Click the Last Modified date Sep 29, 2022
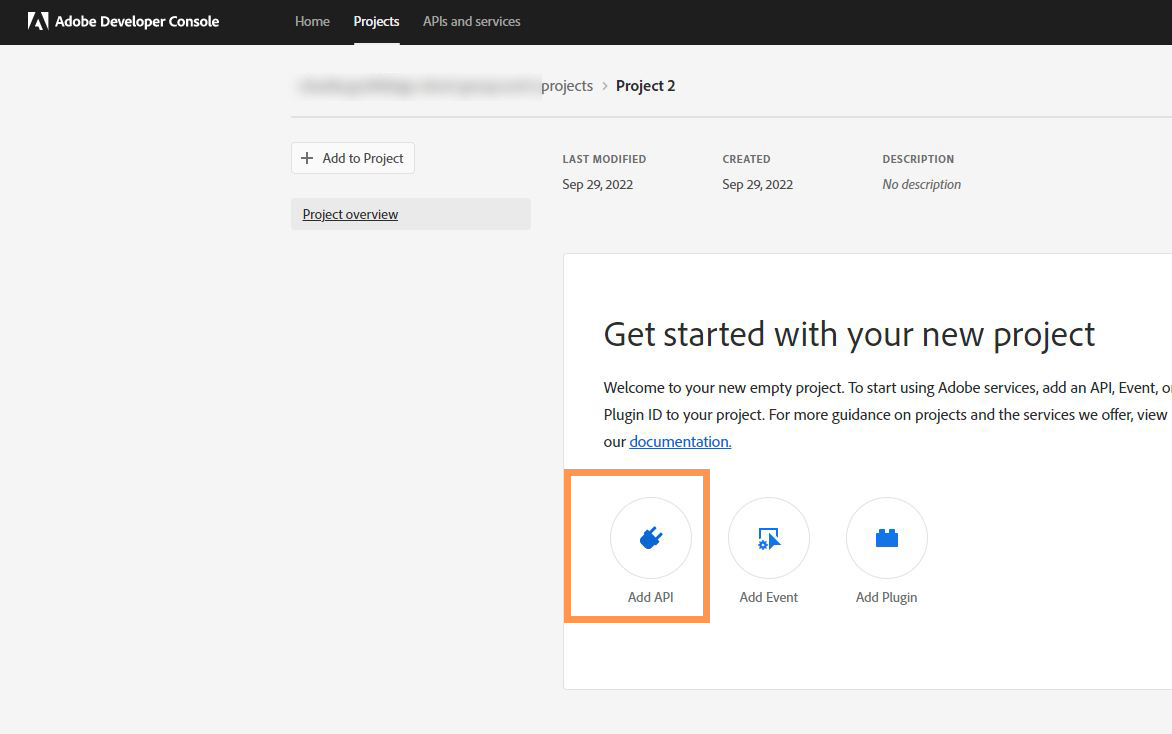The width and height of the screenshot is (1172, 734). coord(598,185)
